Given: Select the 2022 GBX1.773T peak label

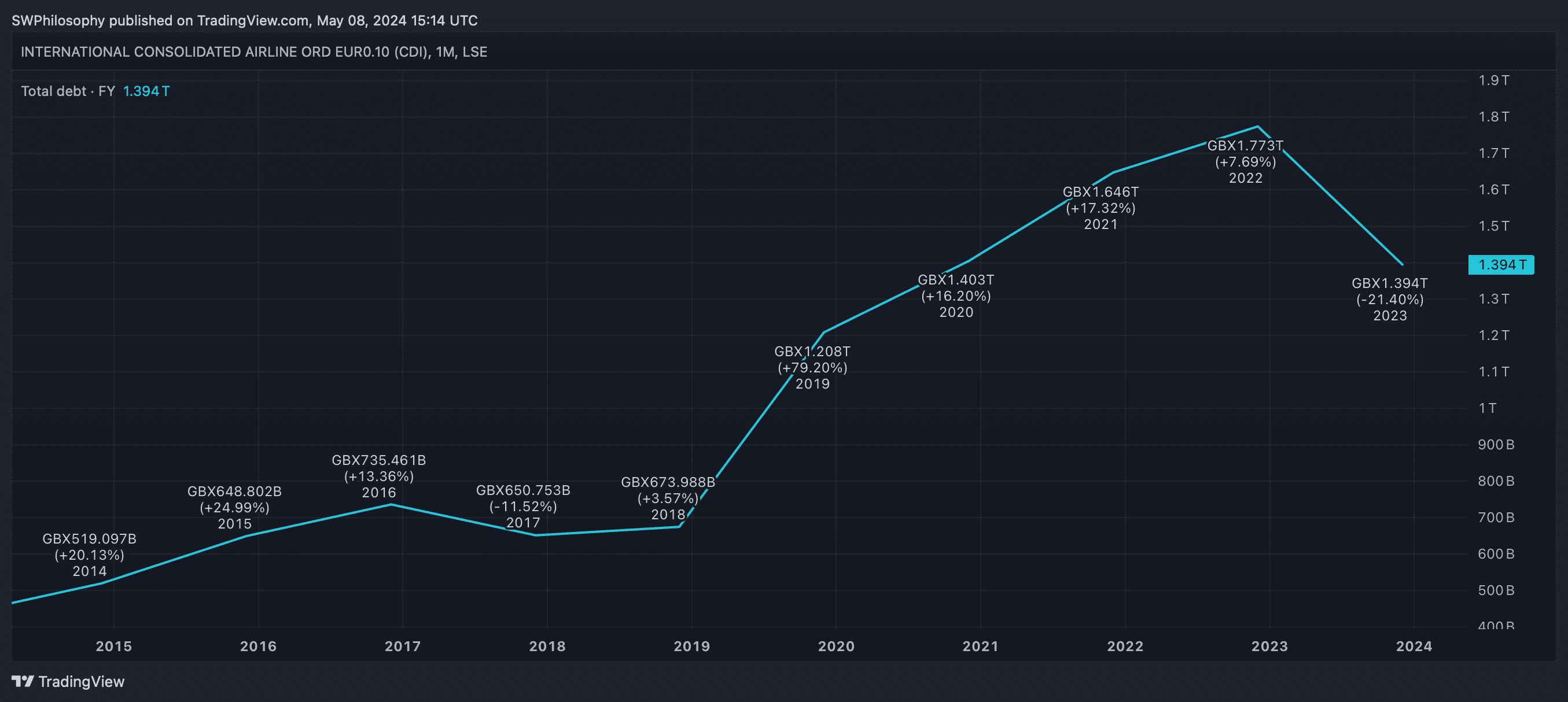Looking at the screenshot, I should point(1245,162).
